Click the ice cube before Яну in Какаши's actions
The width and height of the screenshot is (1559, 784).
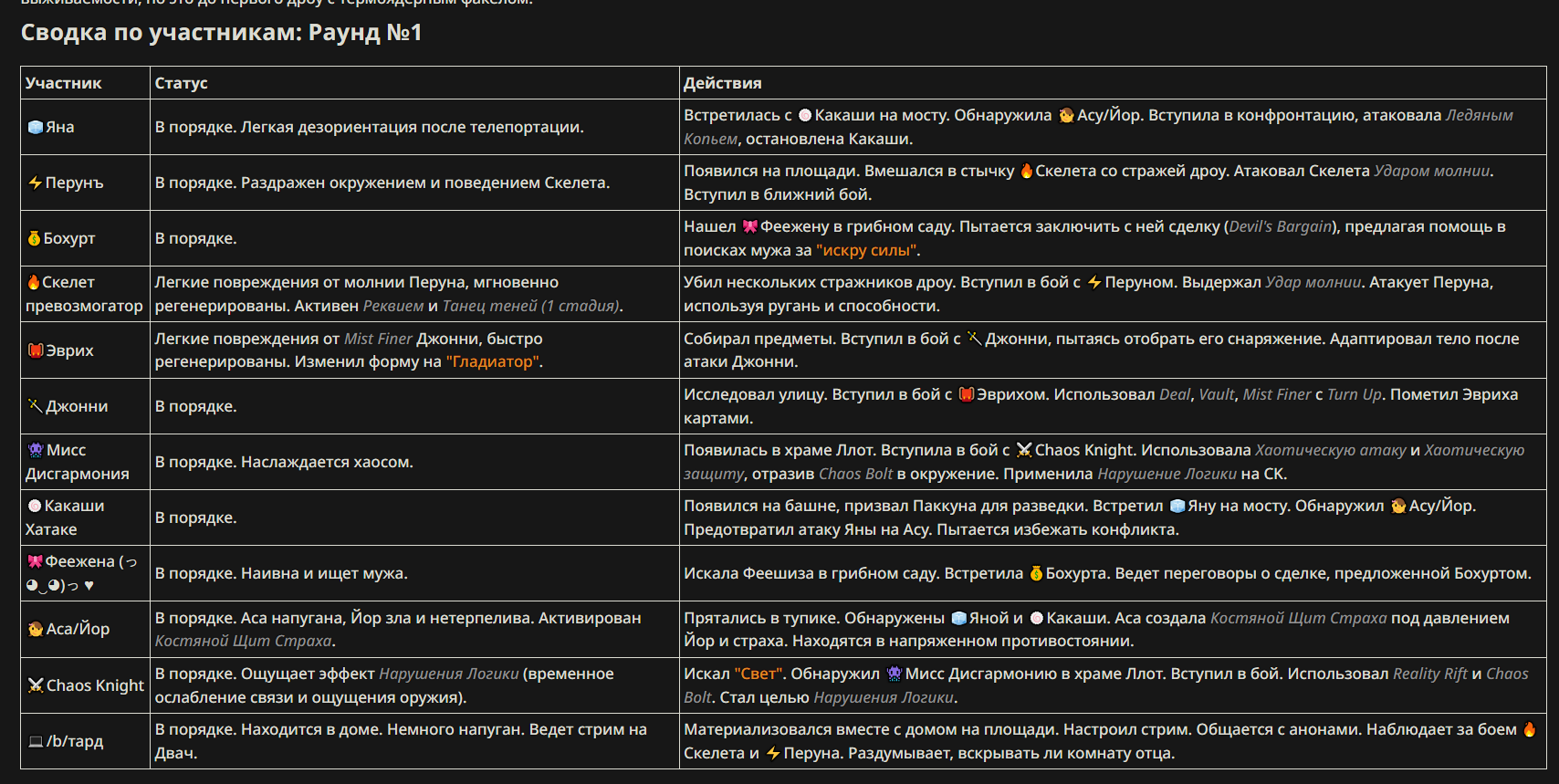click(1177, 506)
